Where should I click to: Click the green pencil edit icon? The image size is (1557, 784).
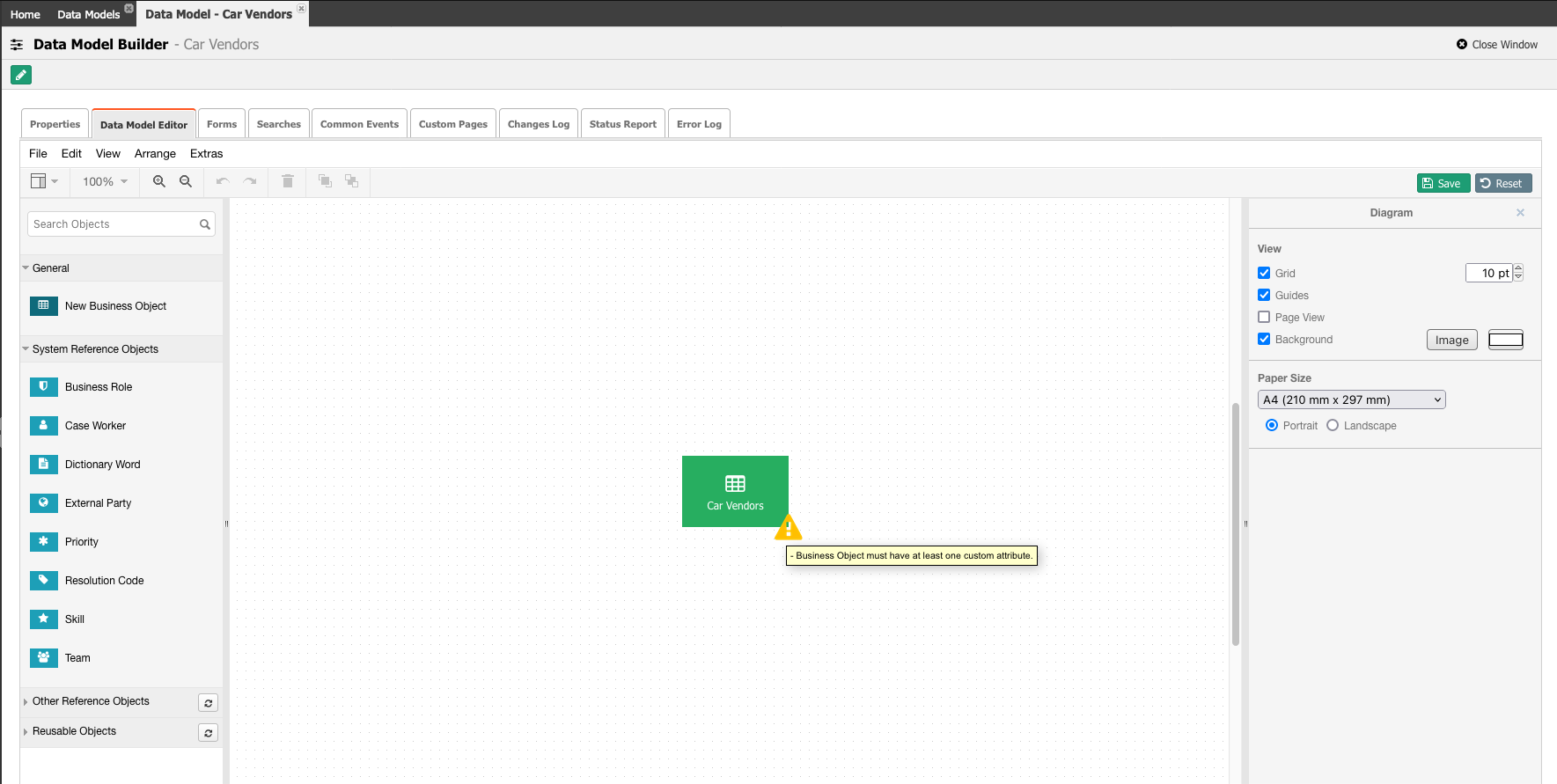(x=21, y=75)
